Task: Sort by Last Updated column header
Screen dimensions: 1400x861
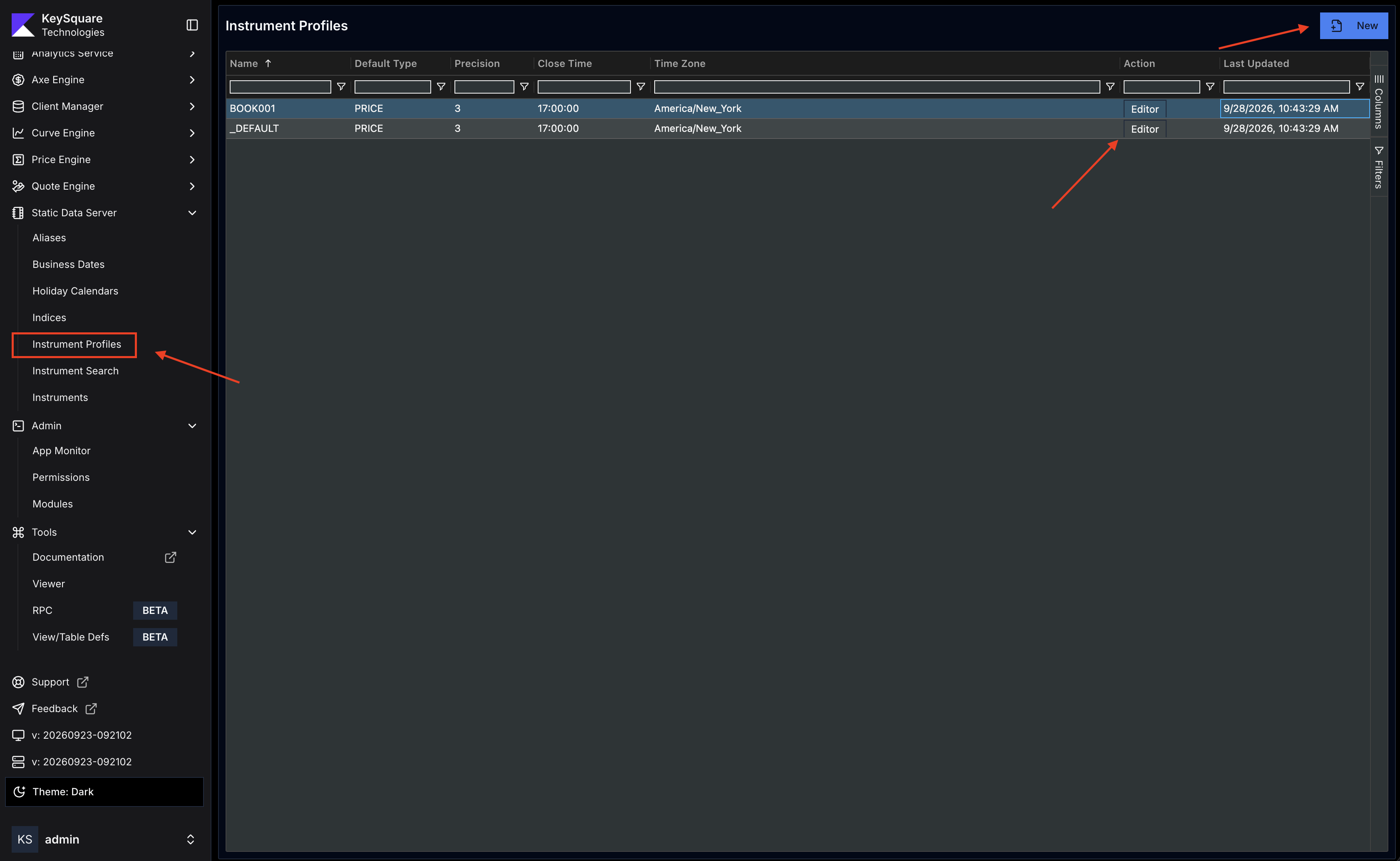Action: (x=1256, y=63)
